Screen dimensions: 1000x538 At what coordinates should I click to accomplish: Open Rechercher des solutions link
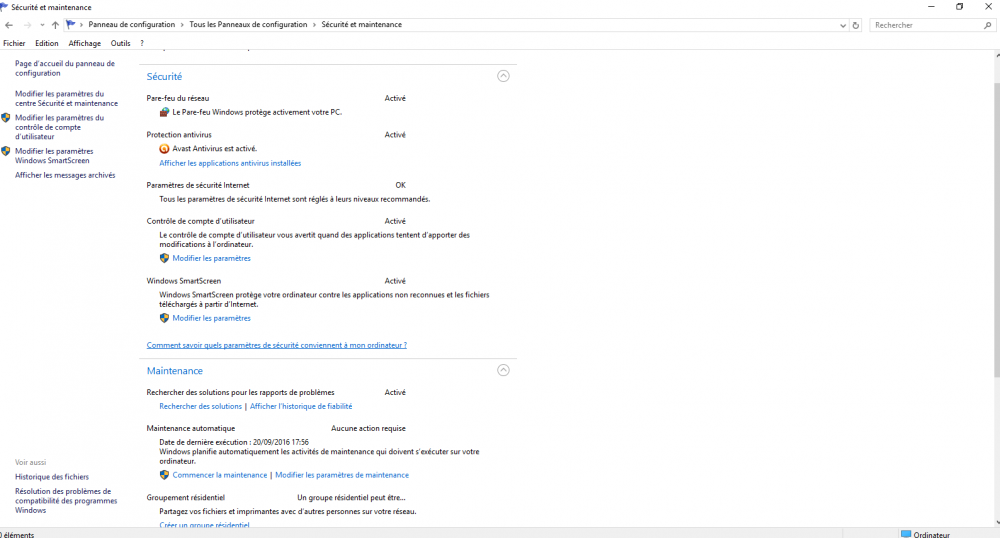click(200, 406)
